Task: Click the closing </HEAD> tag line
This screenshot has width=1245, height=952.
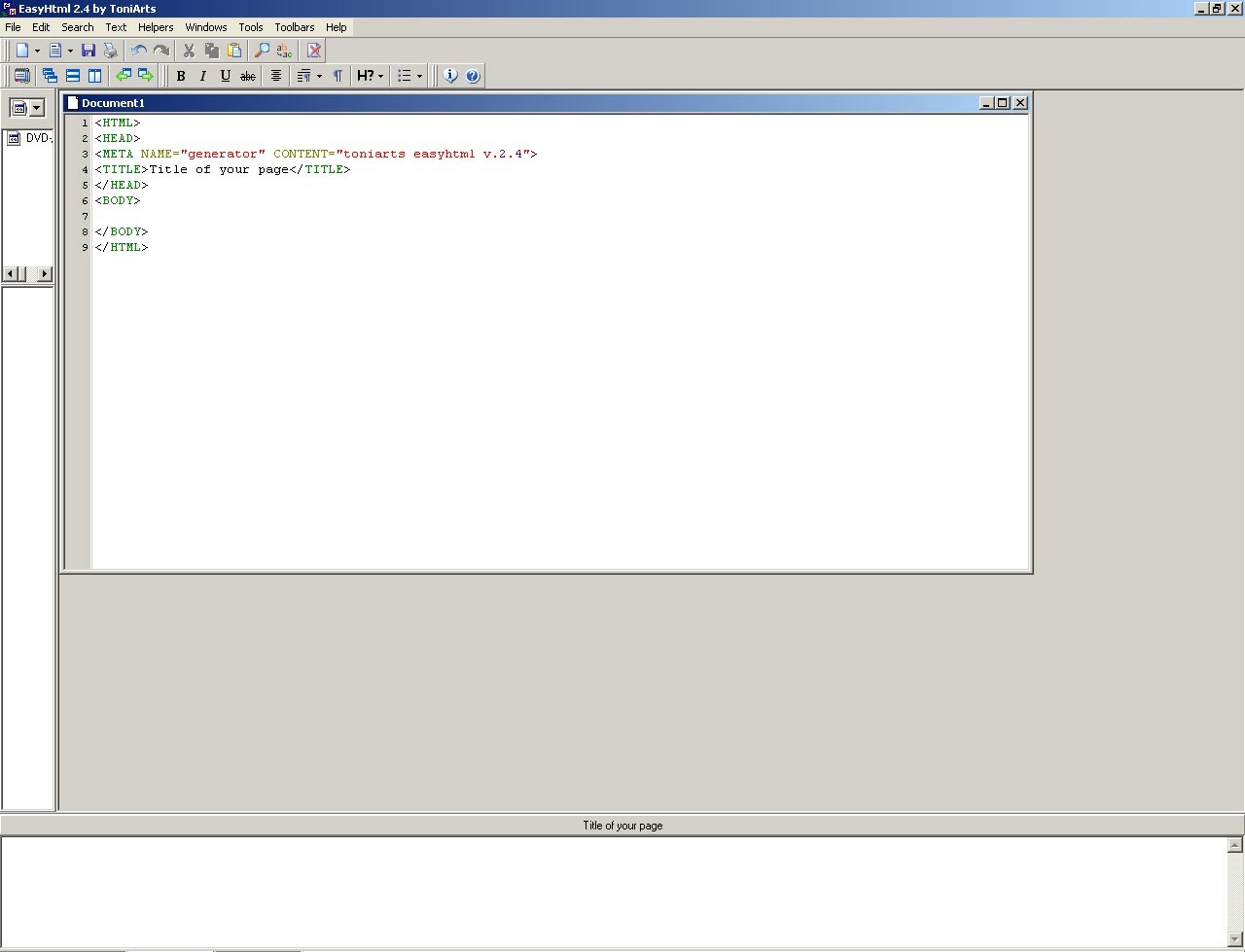Action: point(122,185)
